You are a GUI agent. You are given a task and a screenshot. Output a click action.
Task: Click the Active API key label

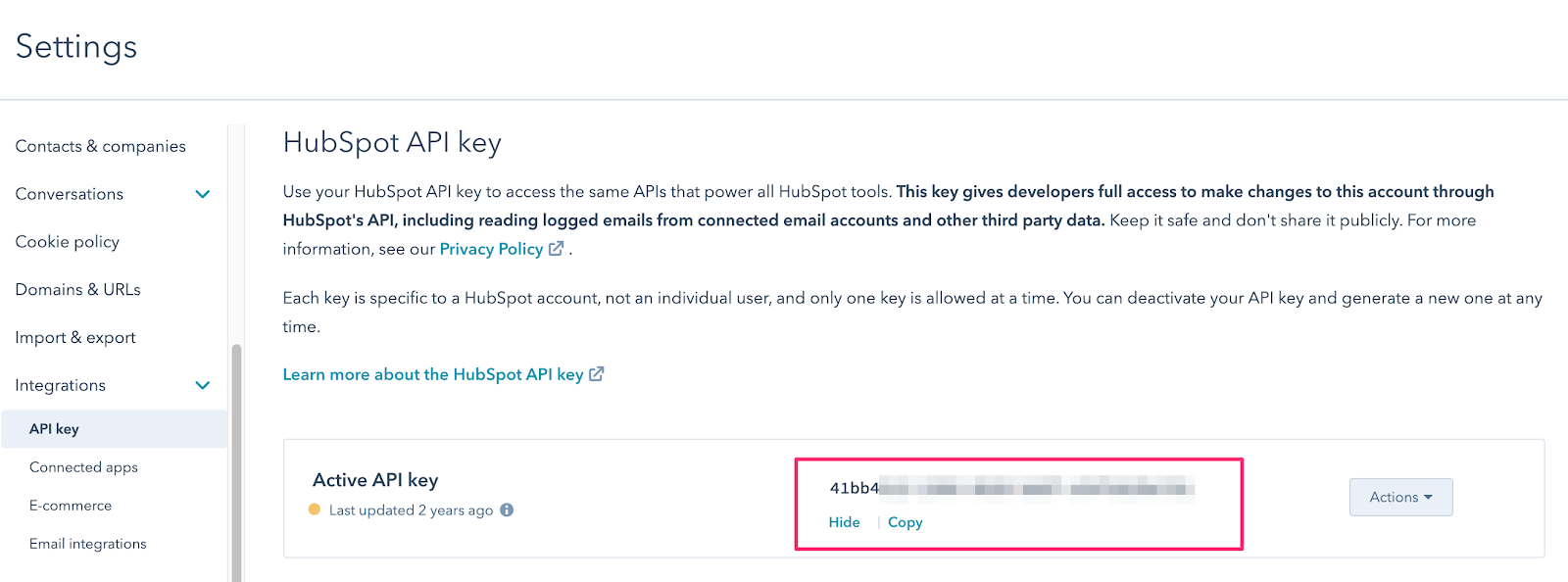(x=375, y=480)
